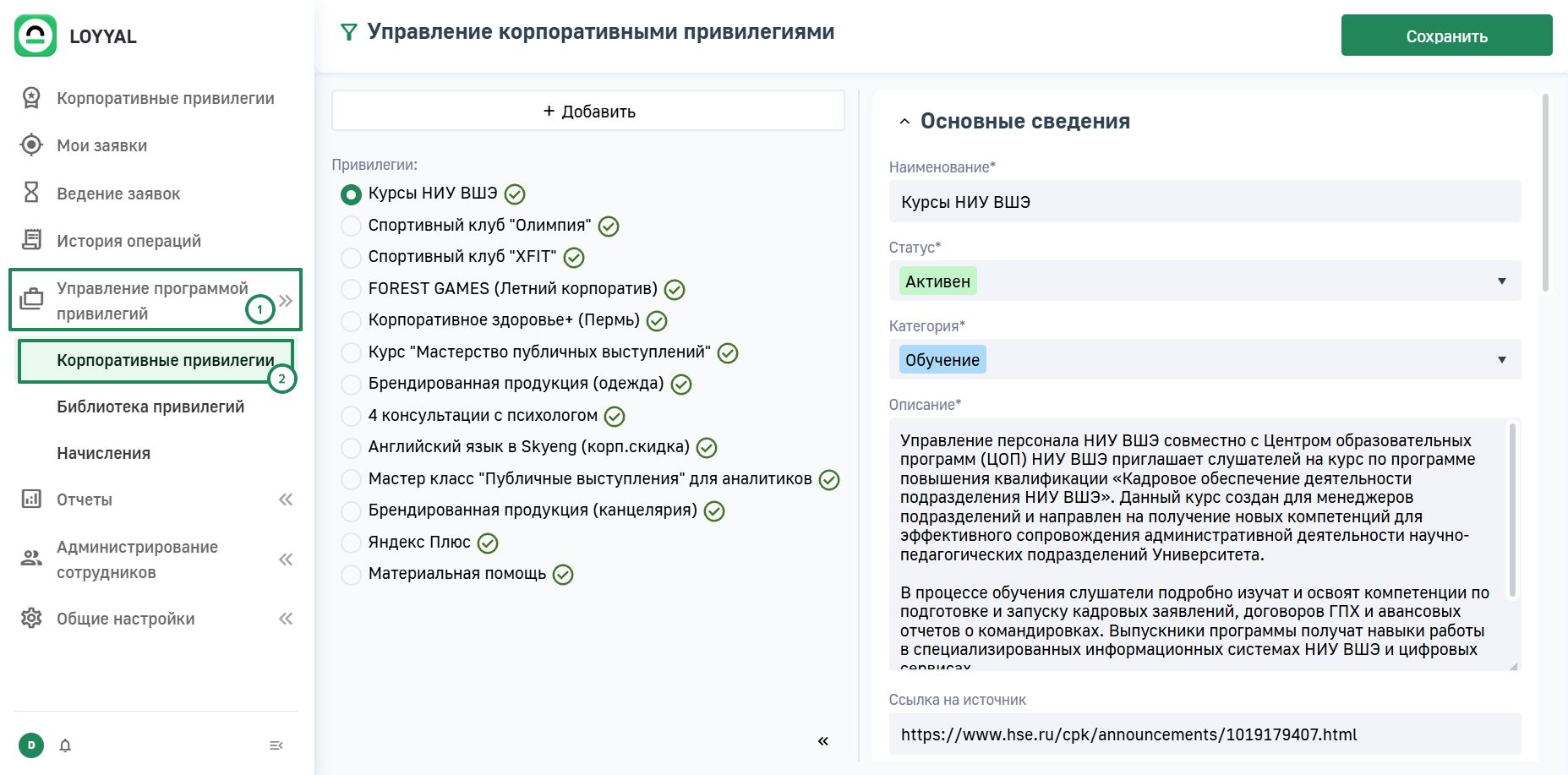
Task: Select Спортивный клуб "XFIT" radio button
Action: tap(351, 257)
